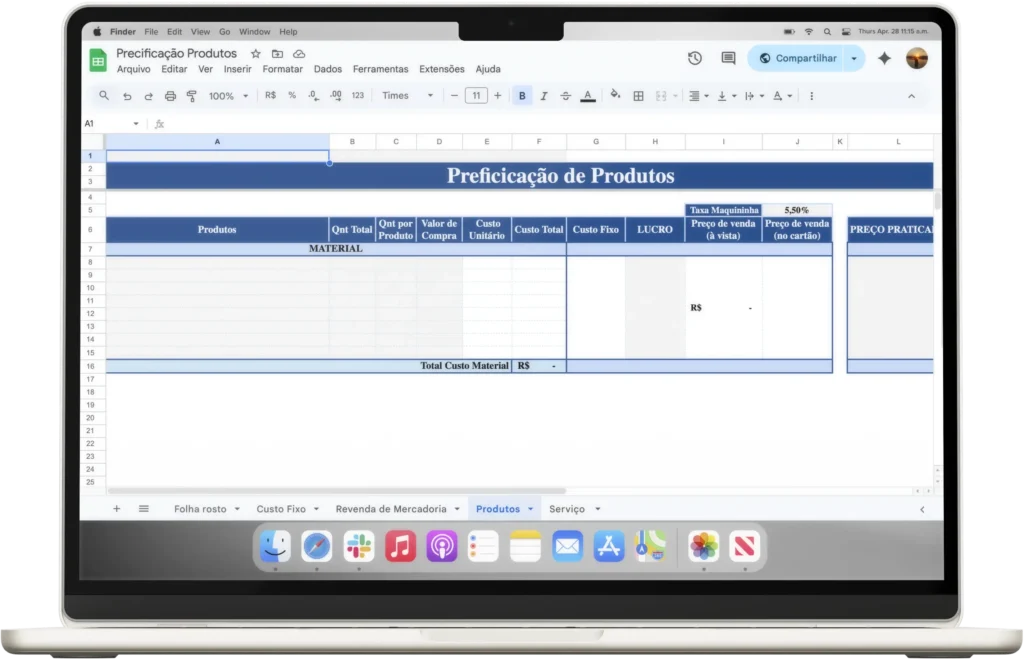Click the merge cells icon

[x=661, y=96]
